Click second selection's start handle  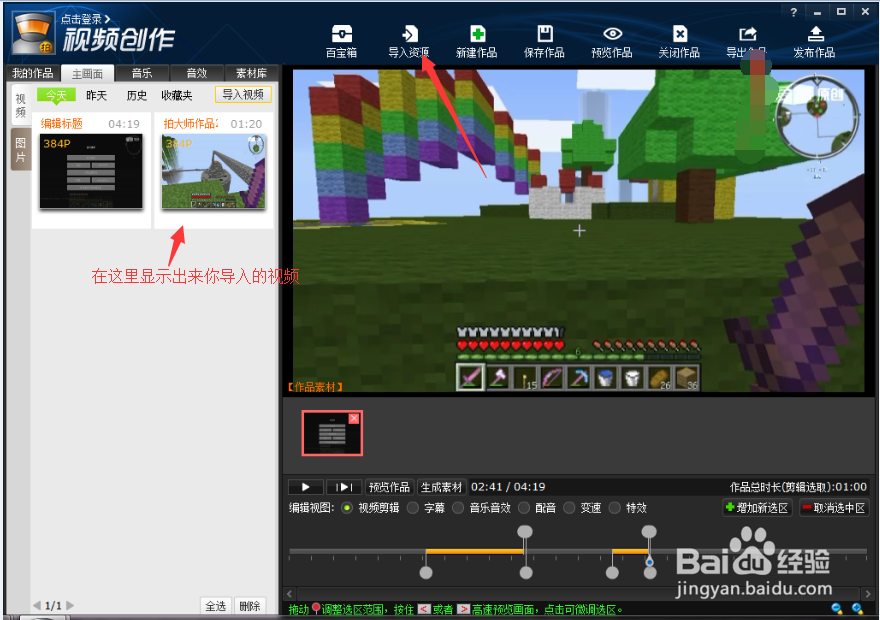point(612,573)
